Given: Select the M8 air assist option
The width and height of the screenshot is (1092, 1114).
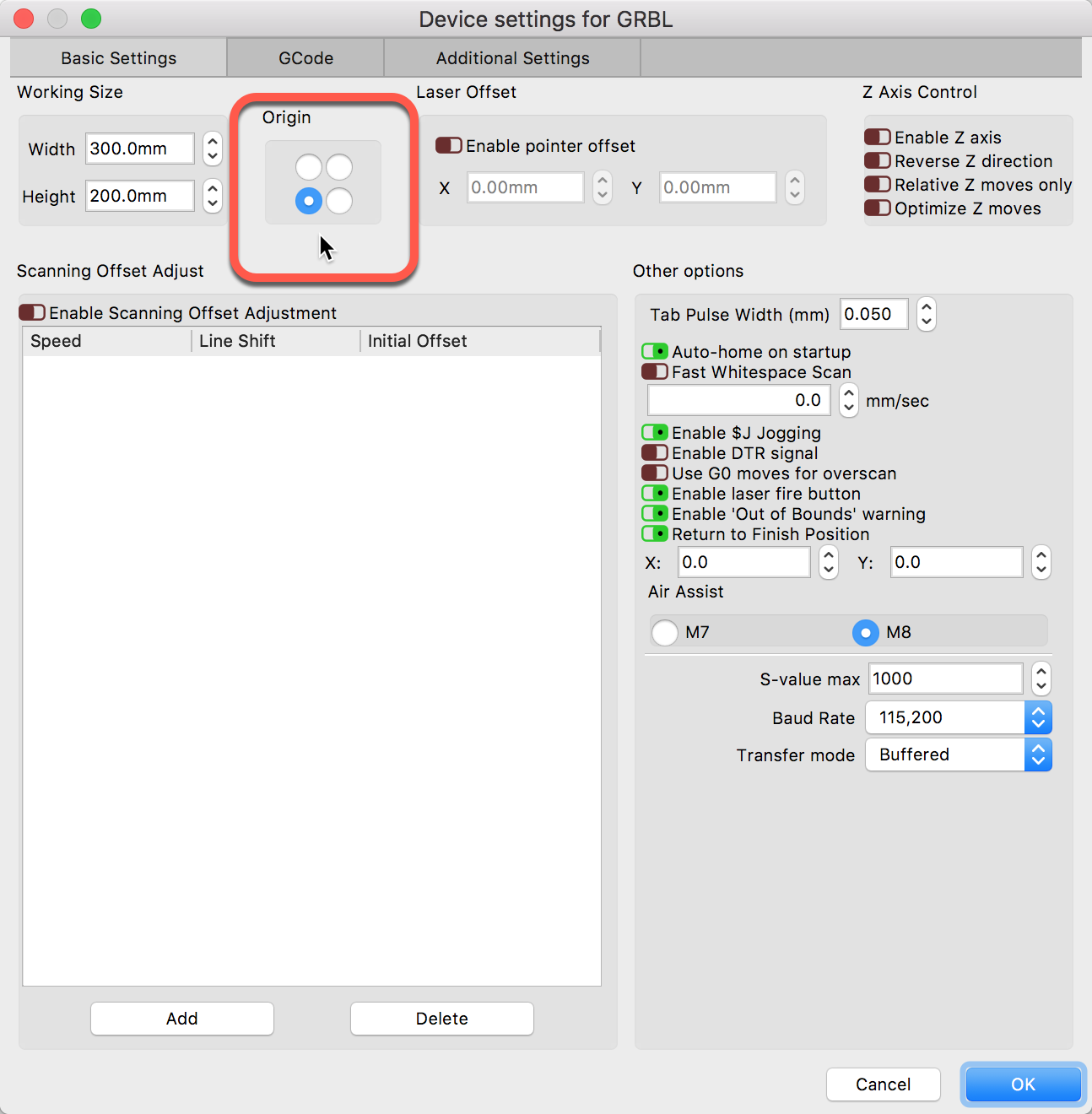Looking at the screenshot, I should (866, 632).
